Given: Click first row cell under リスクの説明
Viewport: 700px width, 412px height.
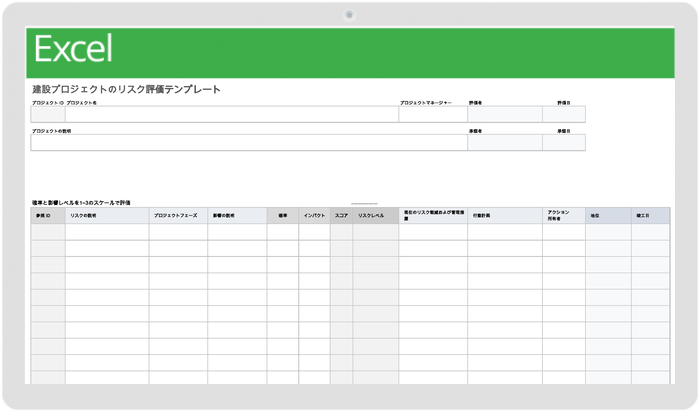Looking at the screenshot, I should [x=107, y=232].
